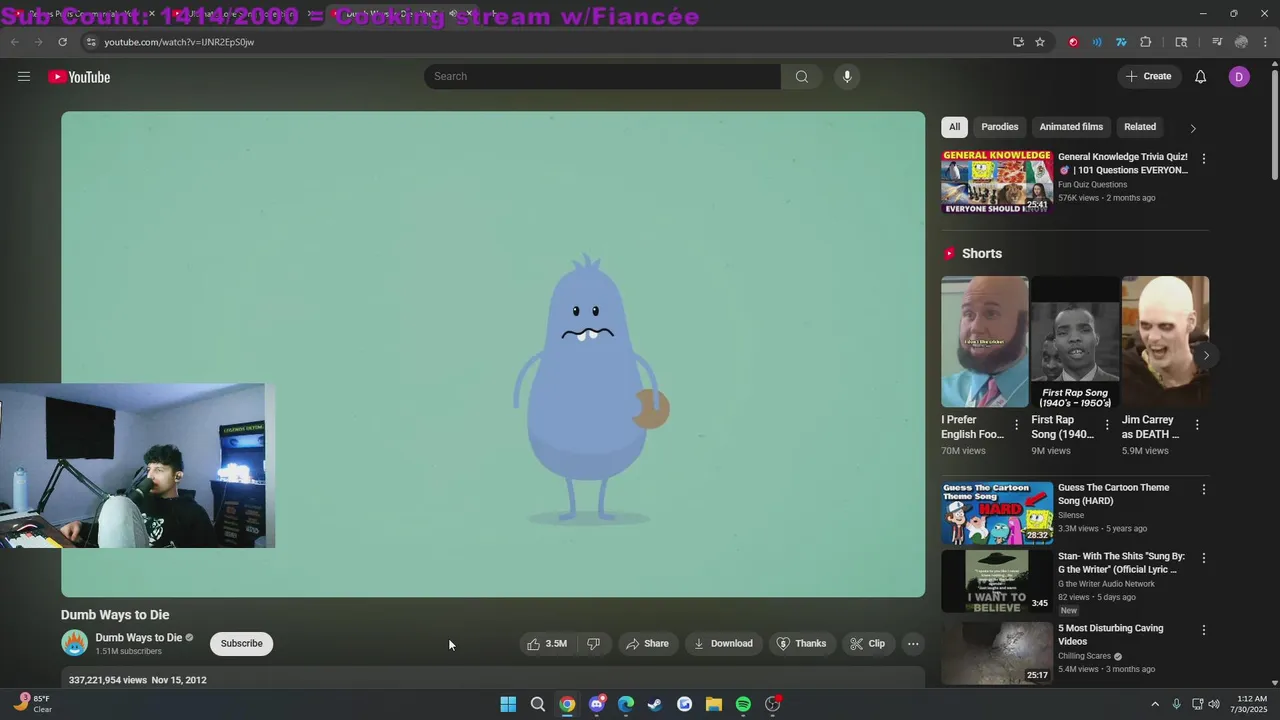This screenshot has width=1280, height=720.
Task: Open Discord from the taskbar
Action: (x=597, y=705)
